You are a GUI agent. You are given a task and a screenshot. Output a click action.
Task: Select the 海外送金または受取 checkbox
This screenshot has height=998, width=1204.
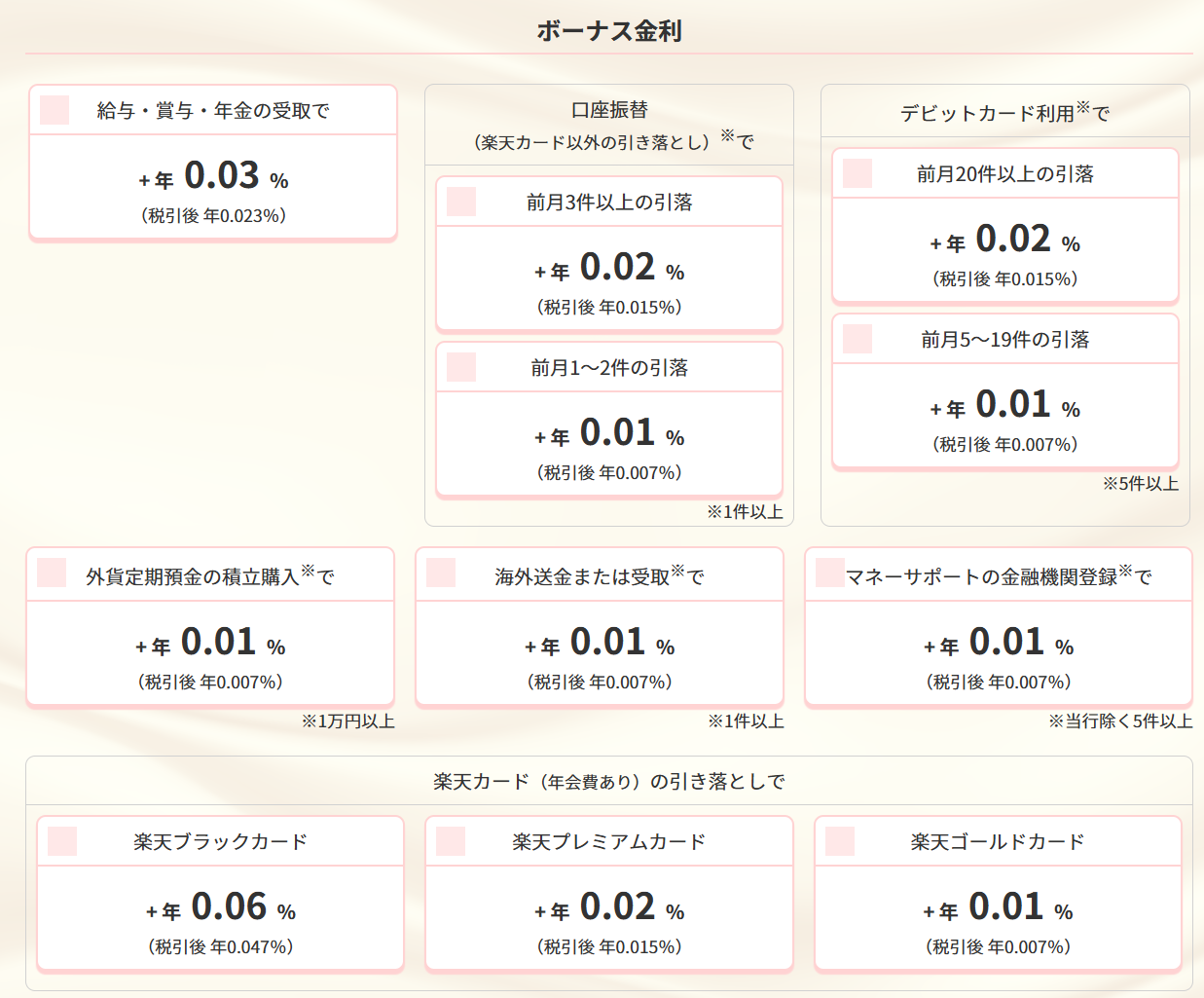click(x=441, y=573)
